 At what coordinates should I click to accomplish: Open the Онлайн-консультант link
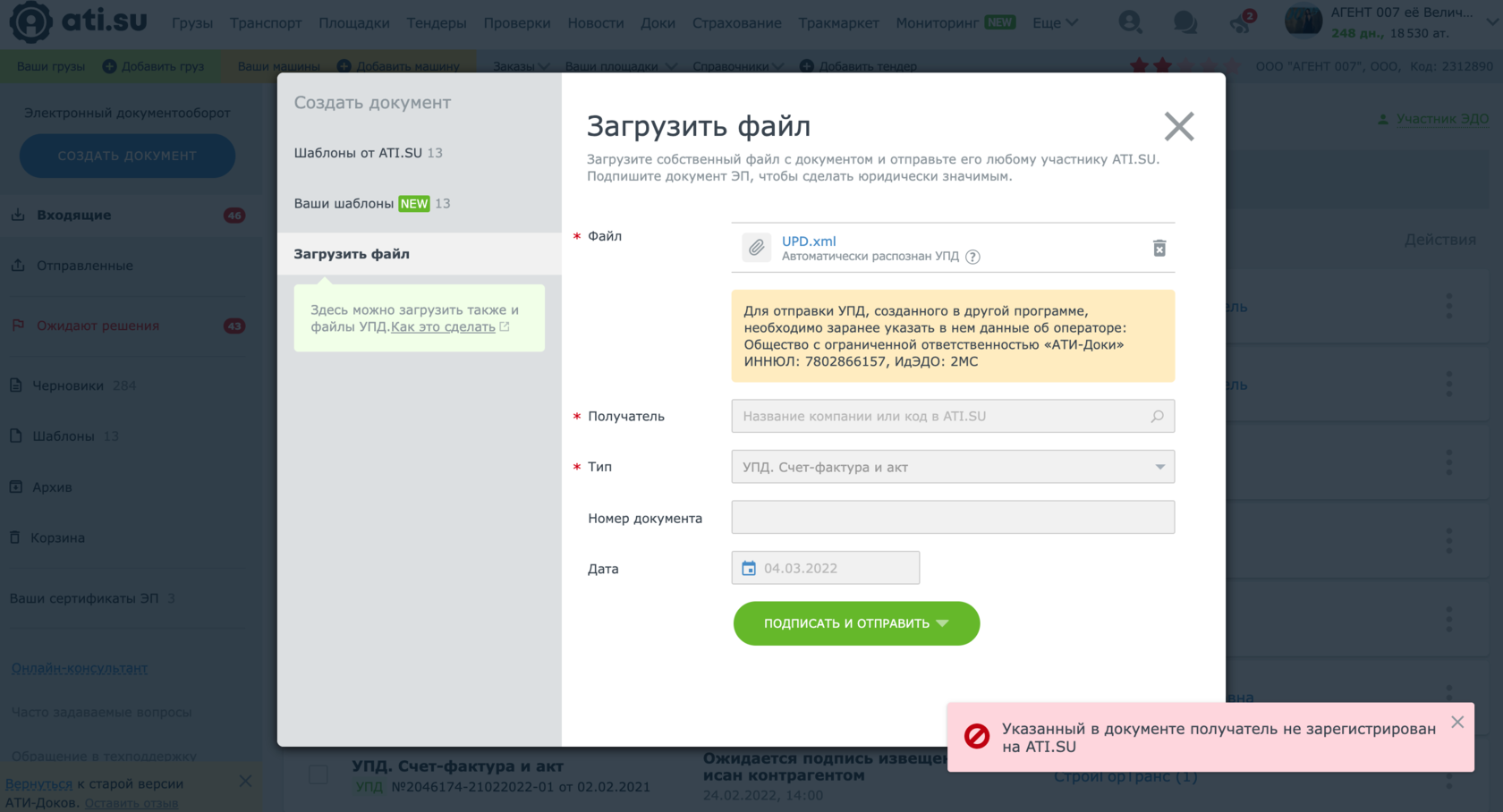point(80,668)
